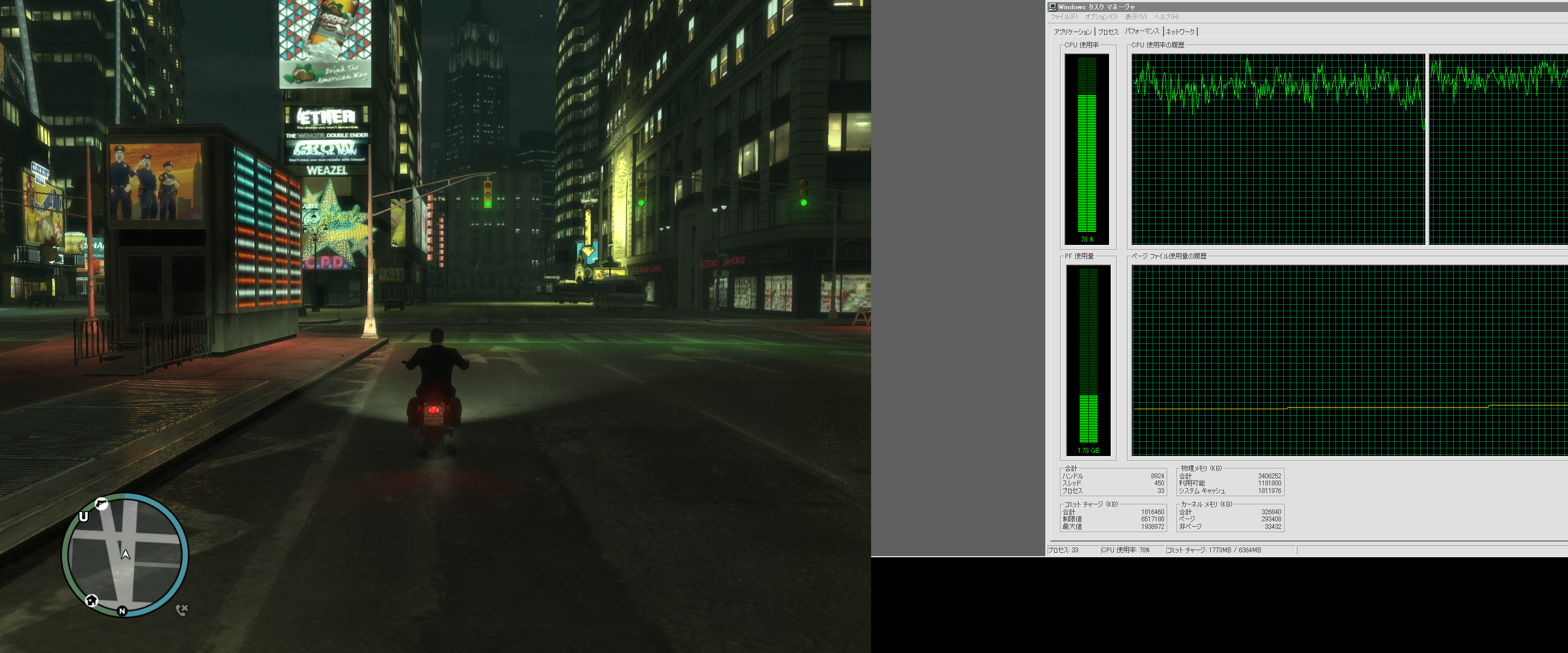Click the U blip on minimap
This screenshot has width=1568, height=653.
click(x=83, y=516)
